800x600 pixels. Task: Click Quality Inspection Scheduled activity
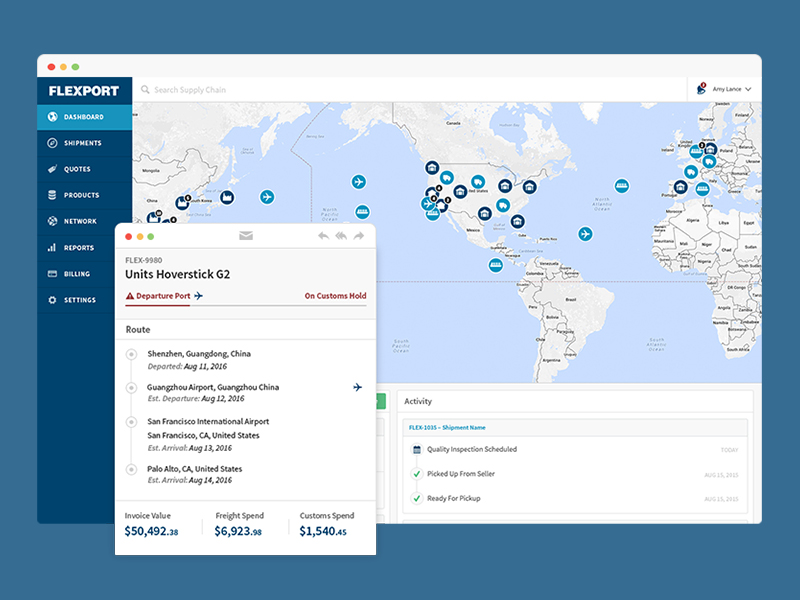click(x=472, y=449)
